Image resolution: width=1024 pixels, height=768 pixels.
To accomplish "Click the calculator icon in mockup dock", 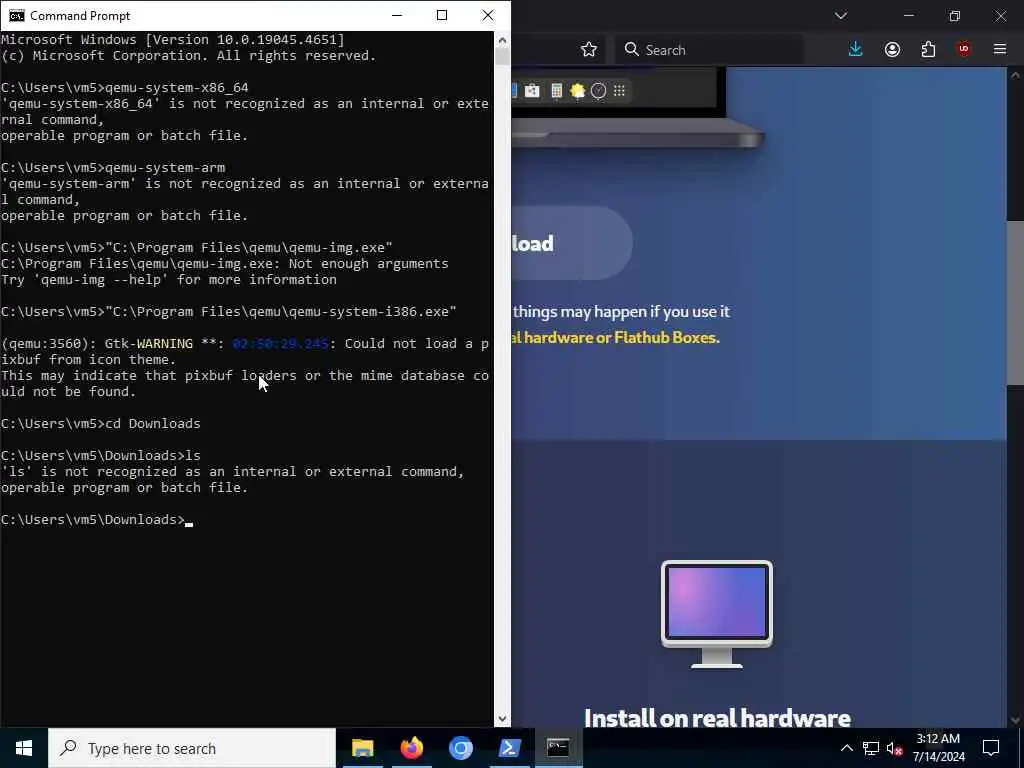I will (556, 91).
